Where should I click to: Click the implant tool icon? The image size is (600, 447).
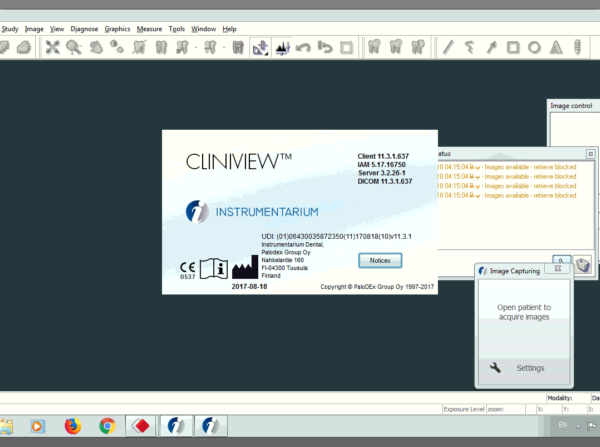coord(579,47)
